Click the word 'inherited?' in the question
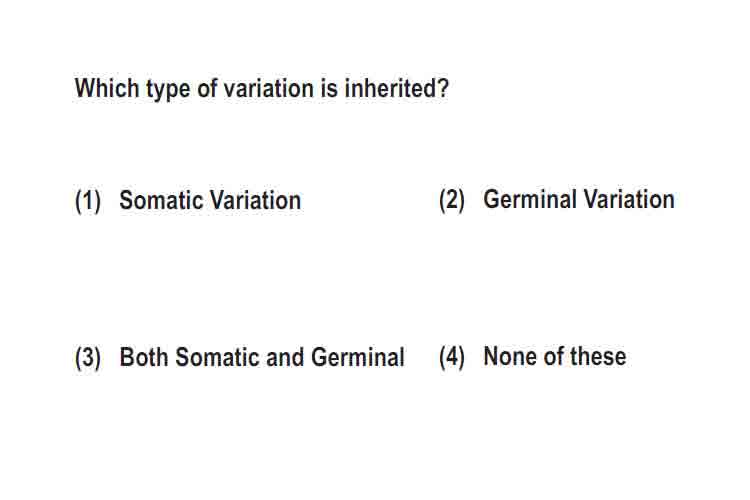The height and width of the screenshot is (500, 750). [x=397, y=88]
